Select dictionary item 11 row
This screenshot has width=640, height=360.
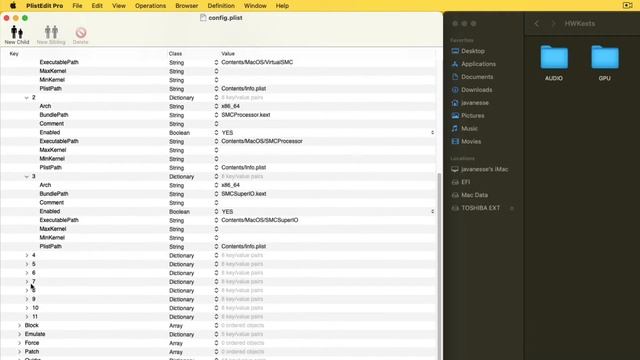tap(218, 317)
